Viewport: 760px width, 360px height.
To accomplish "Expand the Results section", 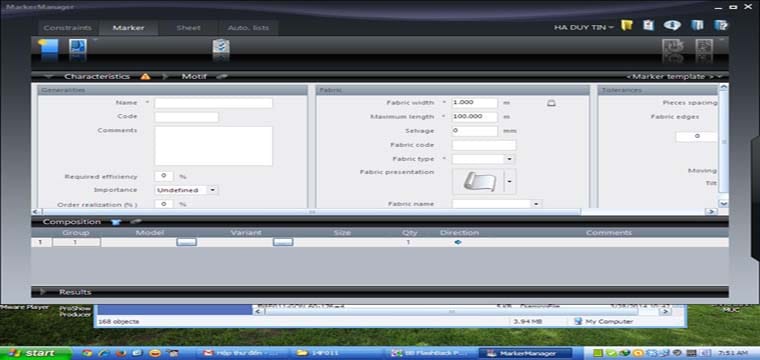I will tap(43, 292).
